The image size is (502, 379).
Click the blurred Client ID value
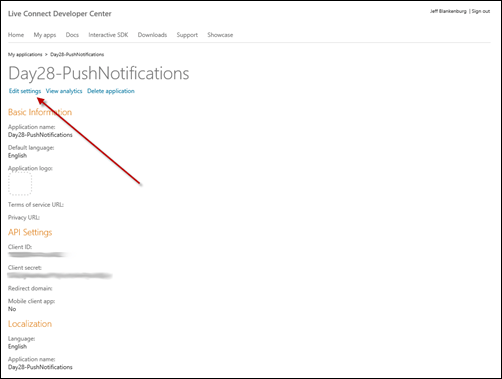37,255
